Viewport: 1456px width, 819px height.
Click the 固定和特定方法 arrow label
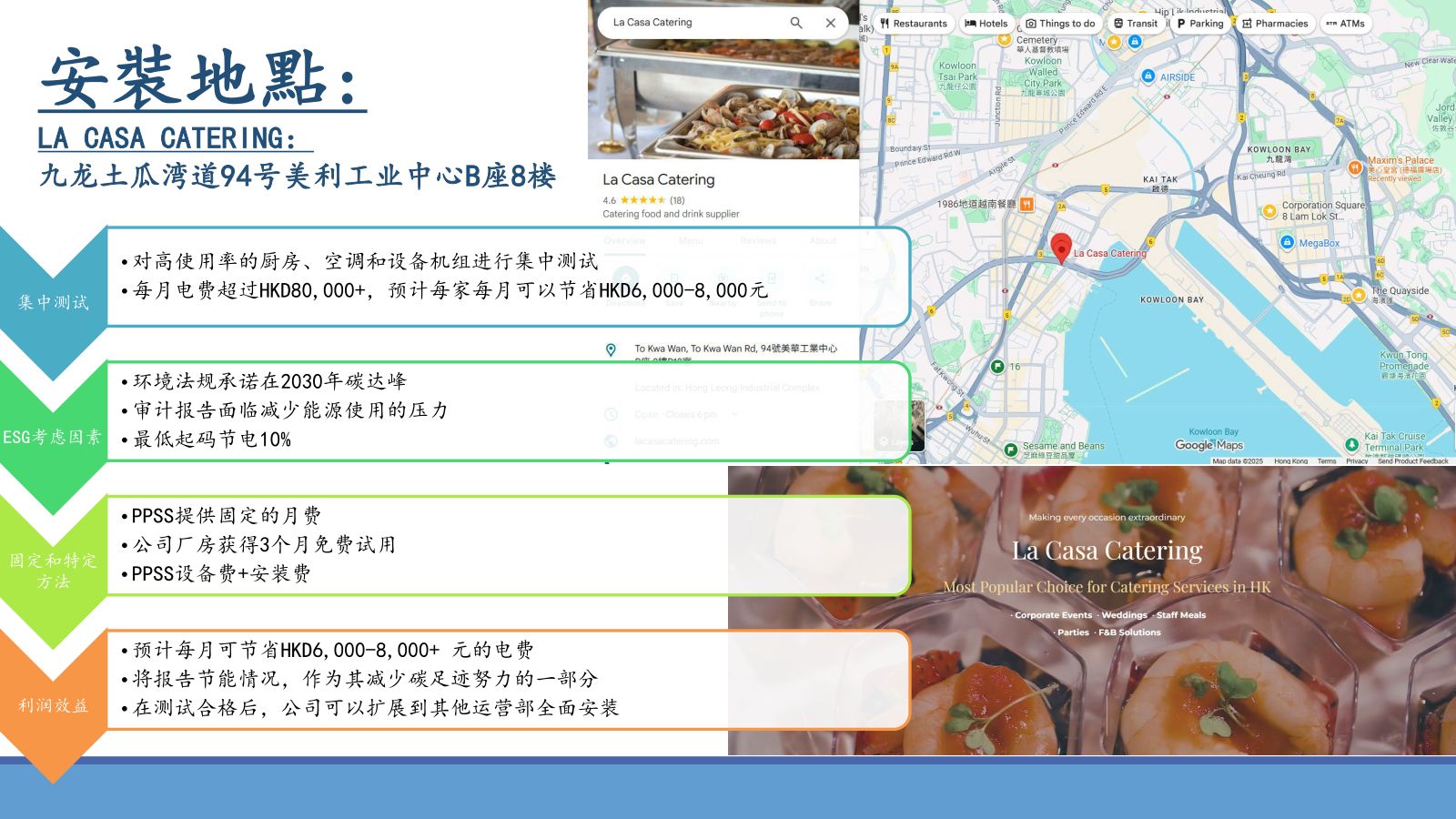pyautogui.click(x=53, y=571)
